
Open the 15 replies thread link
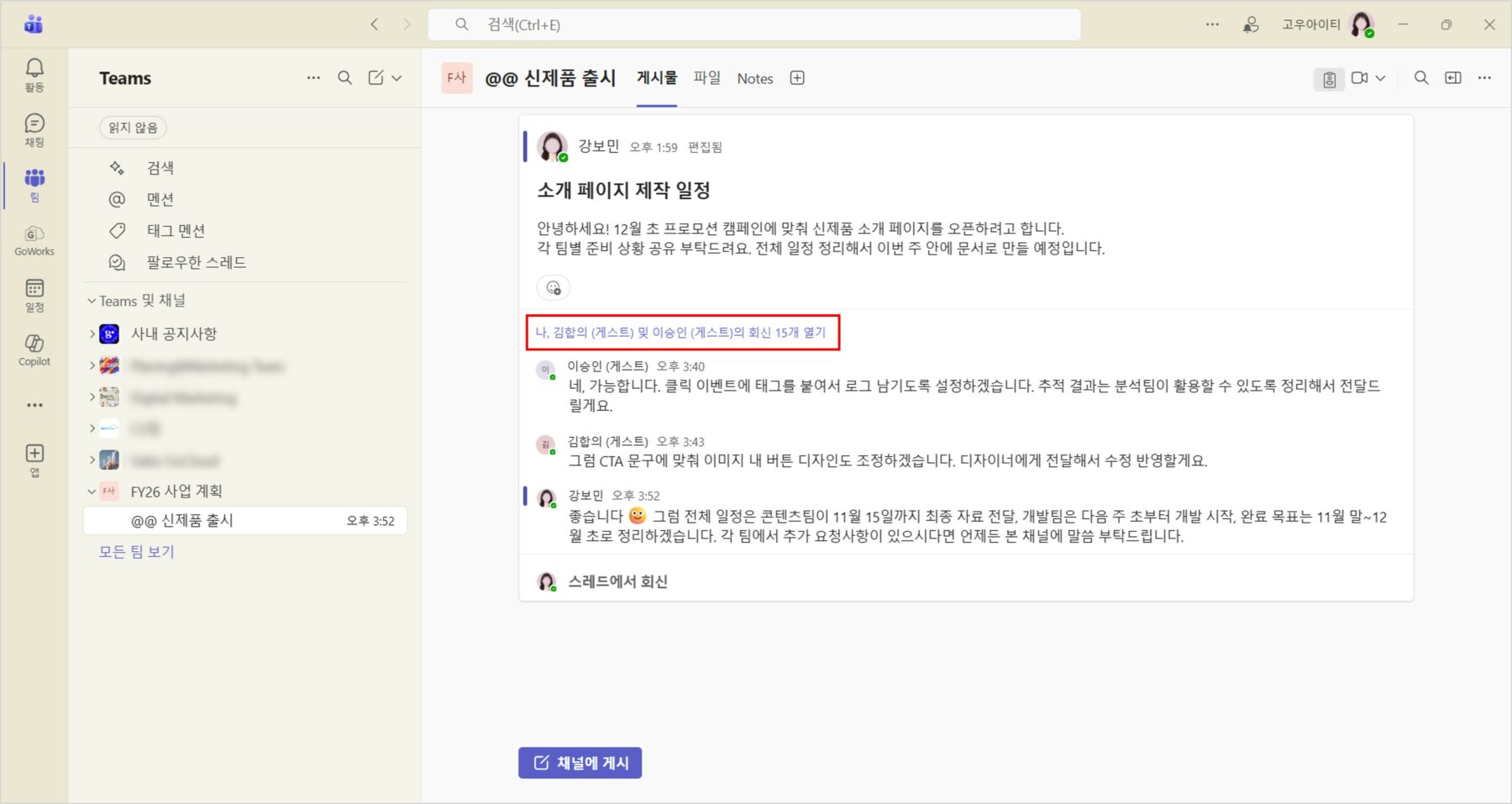[680, 333]
